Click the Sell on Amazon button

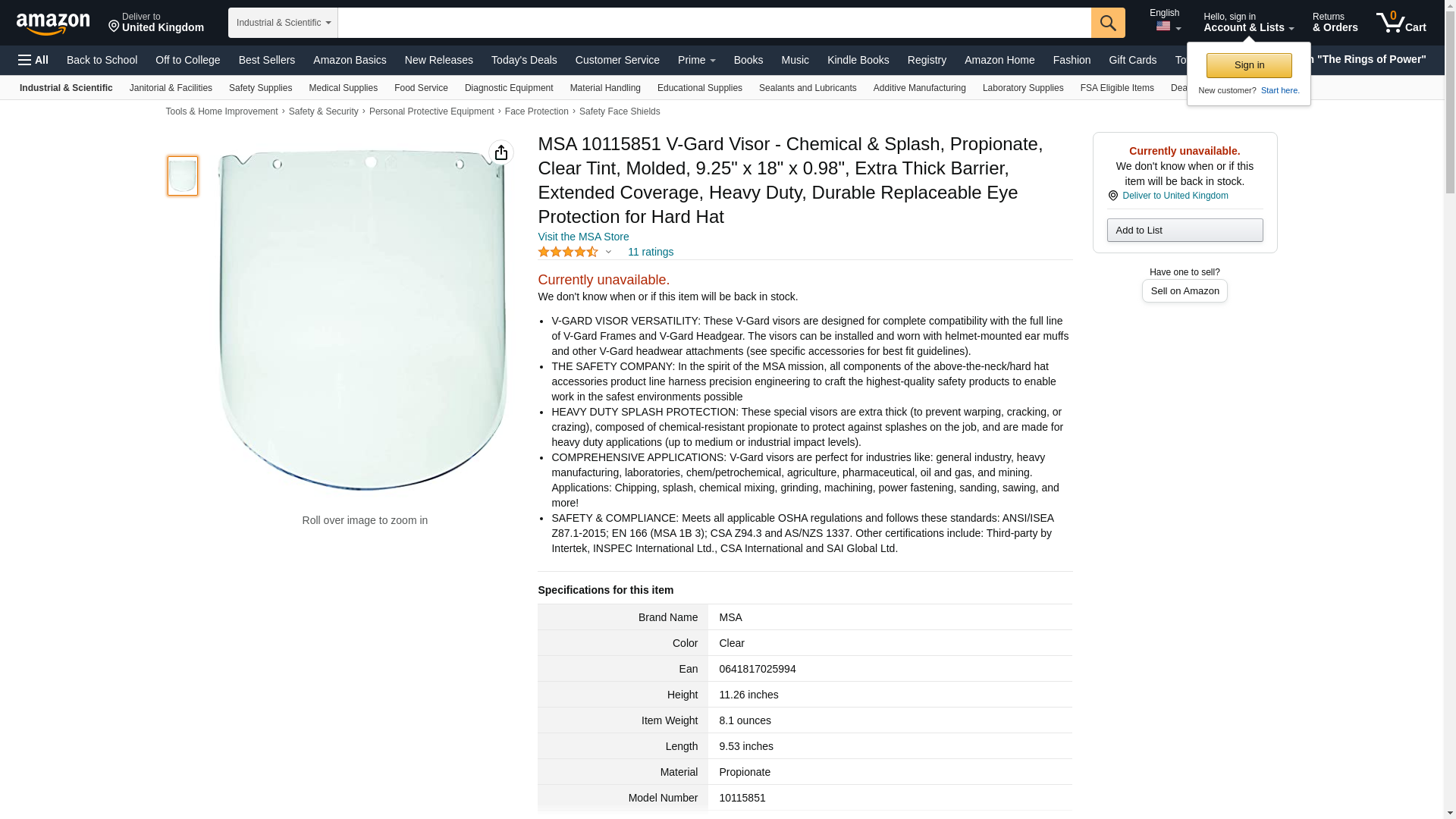(1185, 291)
